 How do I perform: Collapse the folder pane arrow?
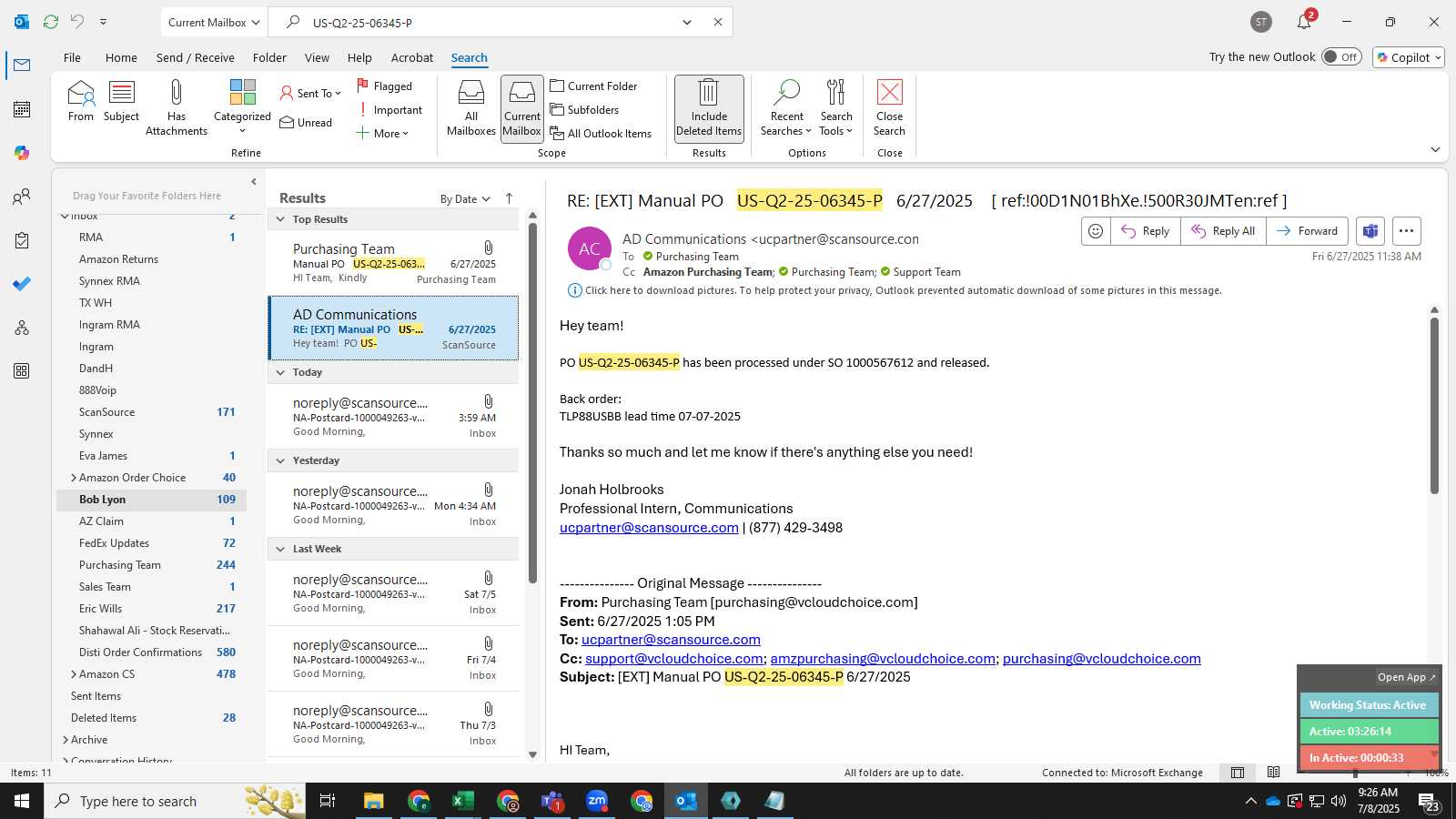coord(254,182)
